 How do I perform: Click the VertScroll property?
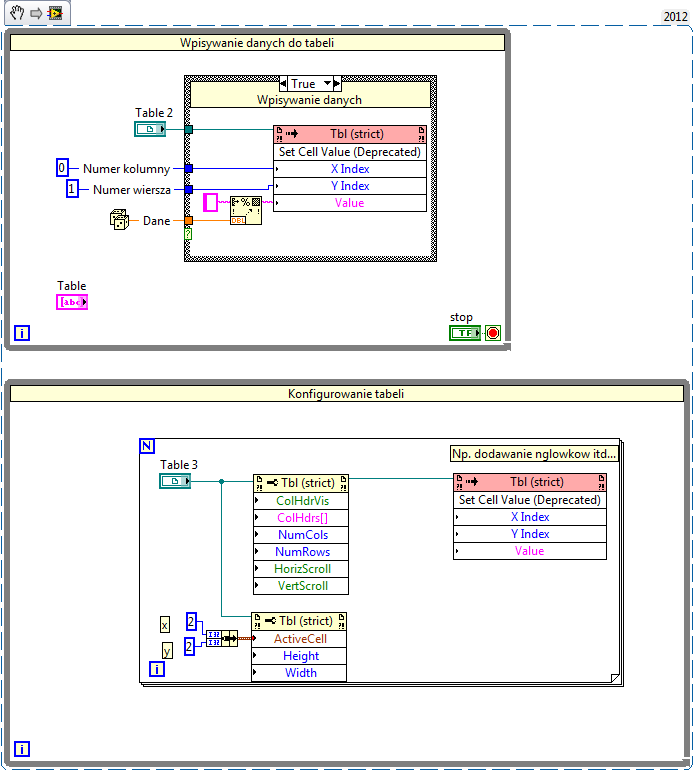click(x=301, y=586)
